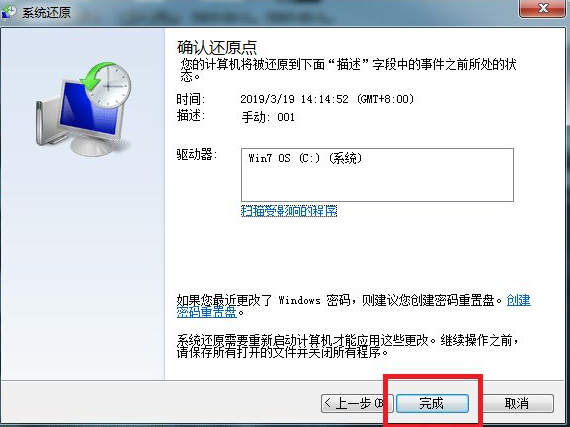Close the 系统还原 dialog window

pos(543,8)
